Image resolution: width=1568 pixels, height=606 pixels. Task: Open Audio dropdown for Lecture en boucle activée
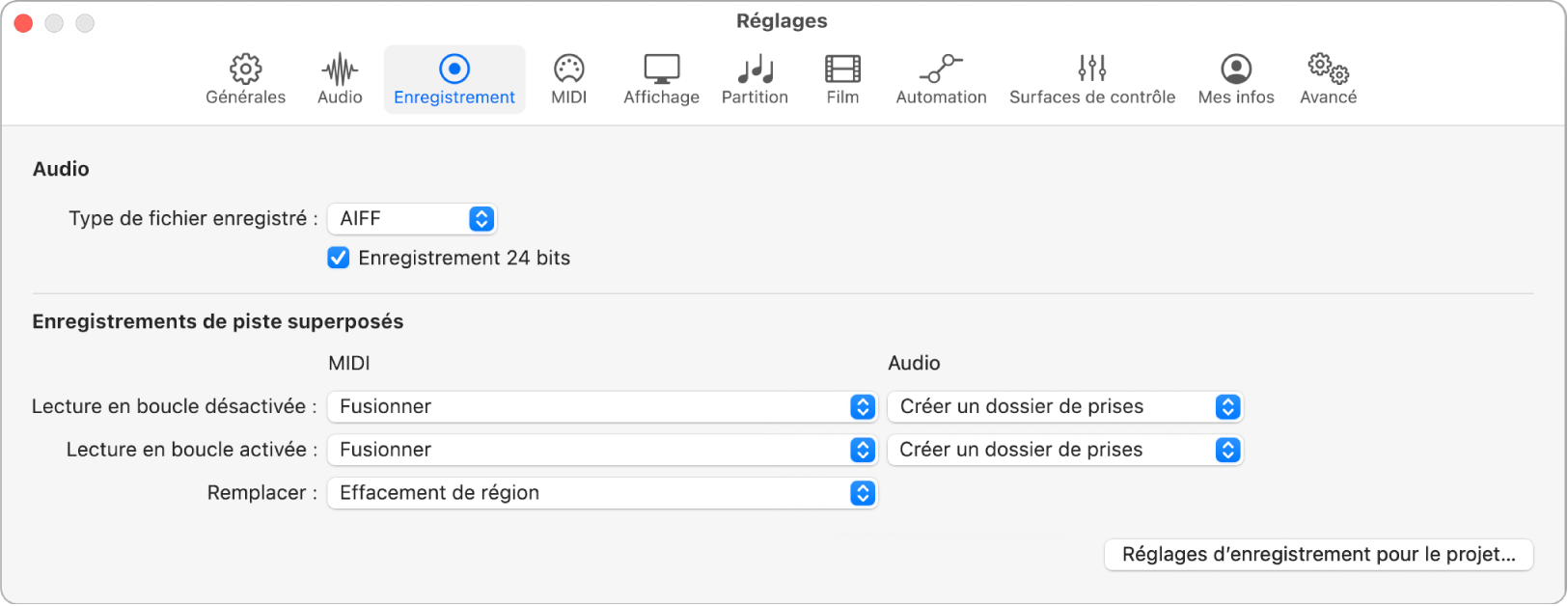pyautogui.click(x=1065, y=450)
